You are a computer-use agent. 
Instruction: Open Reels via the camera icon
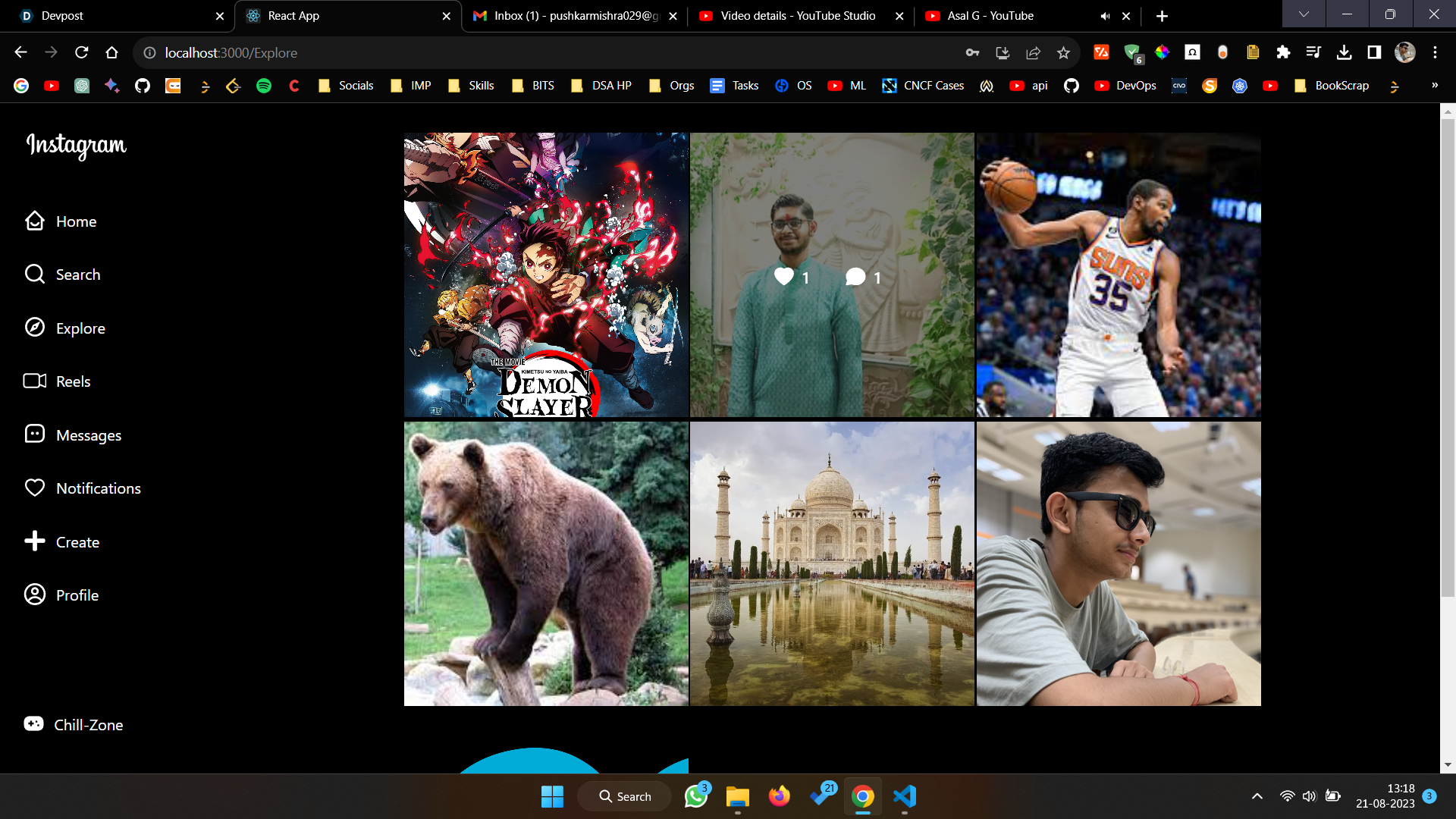click(35, 381)
